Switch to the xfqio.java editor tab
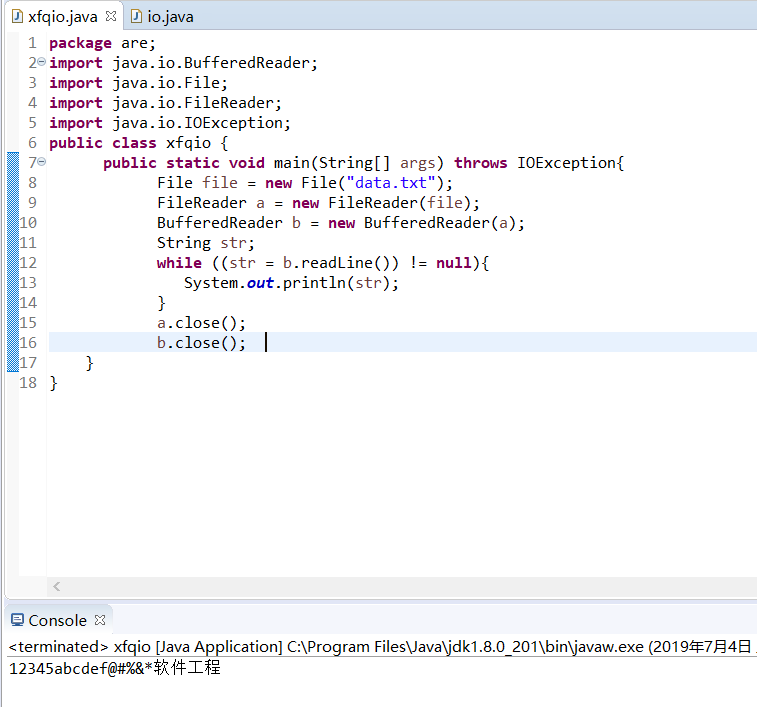The width and height of the screenshot is (757, 707). 62,17
